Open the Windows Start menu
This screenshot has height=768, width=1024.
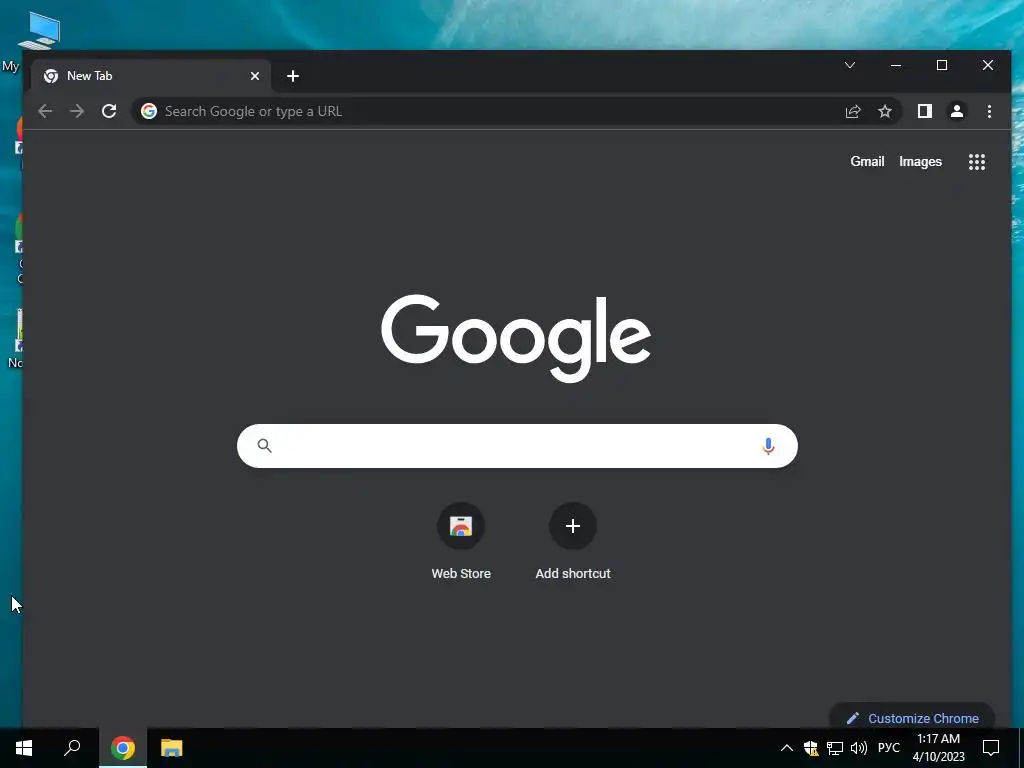pyautogui.click(x=24, y=748)
